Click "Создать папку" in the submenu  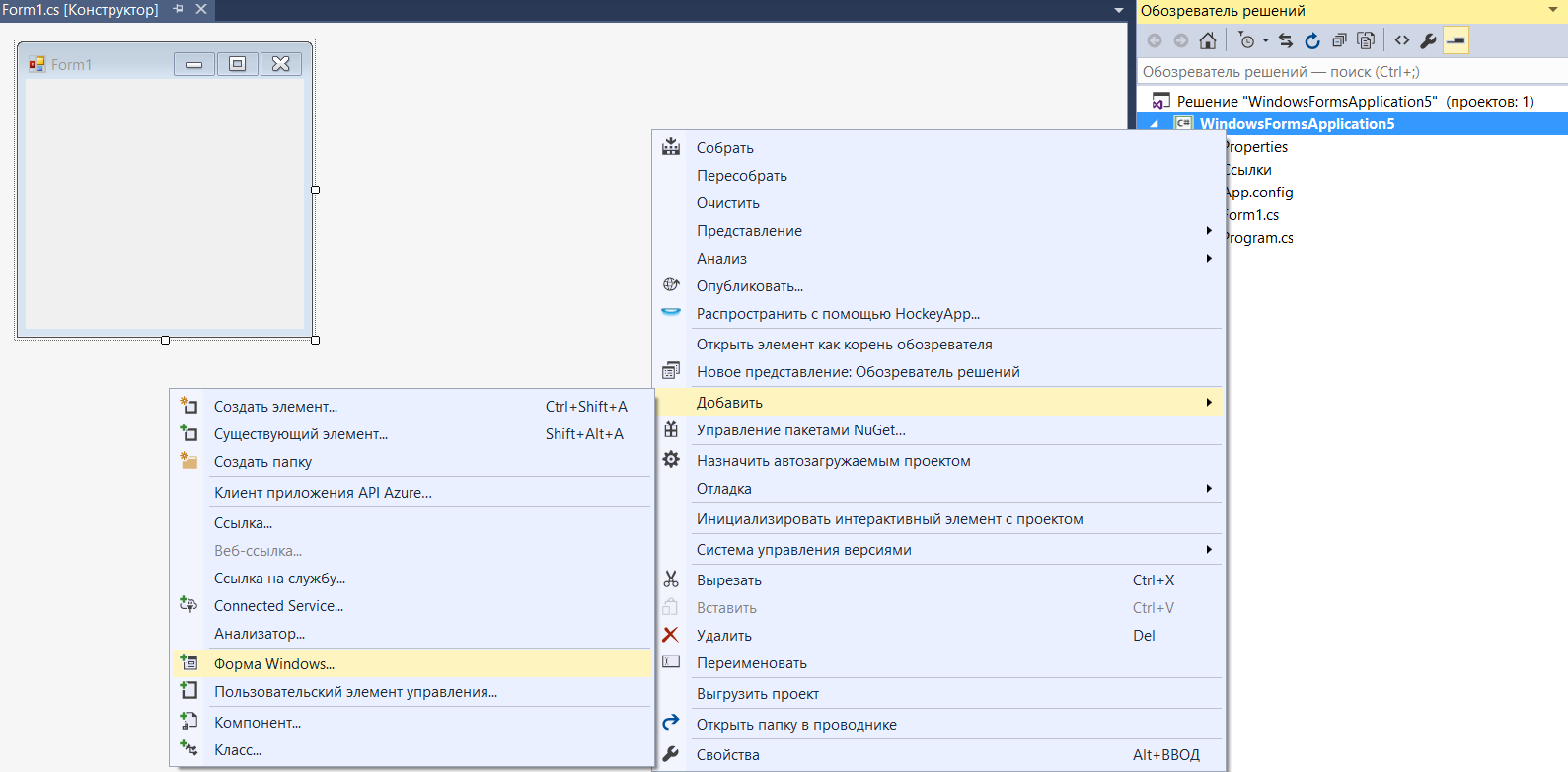pos(262,462)
